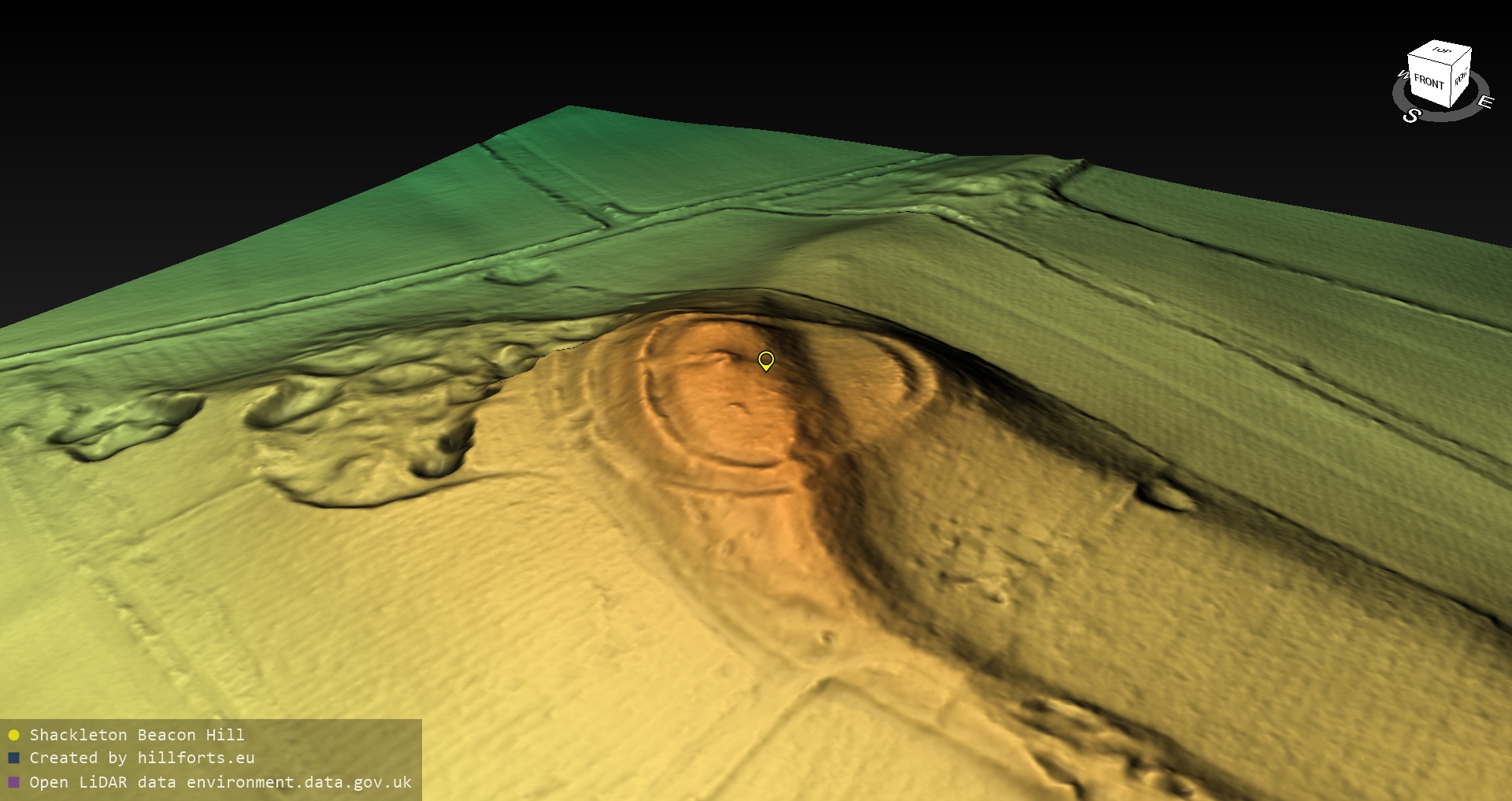Click the Shackleton Beacon Hill label
This screenshot has width=1512, height=801.
[137, 735]
